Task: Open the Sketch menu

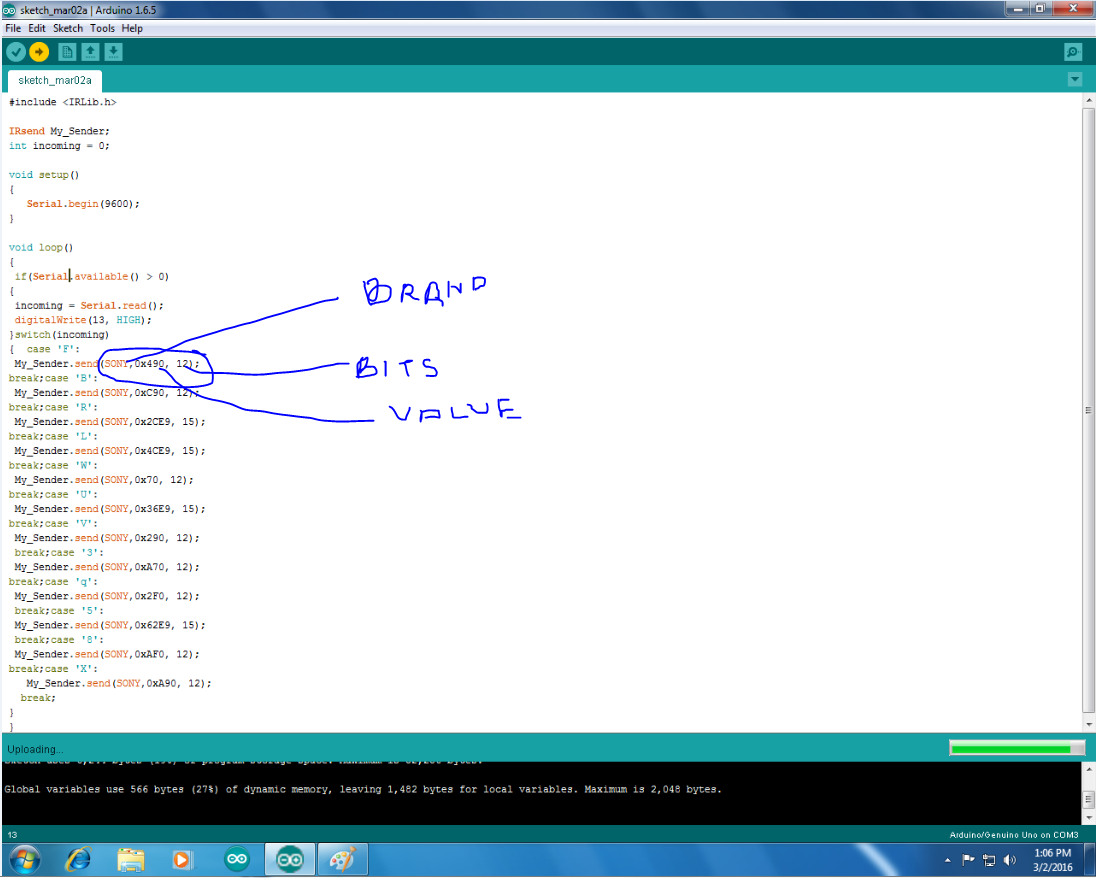Action: pos(68,29)
